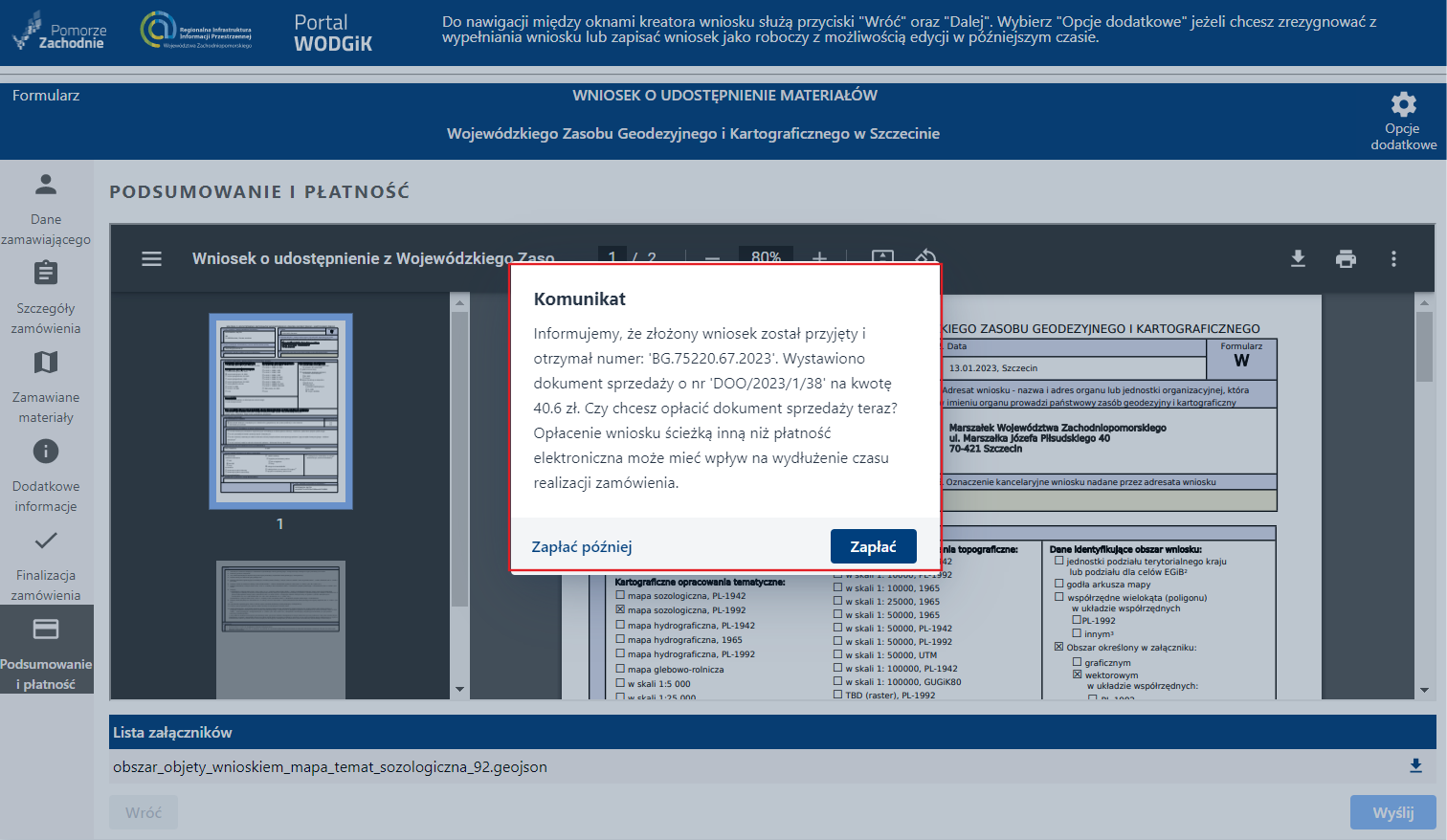Rotate the PDF page counterclockwise

[925, 257]
